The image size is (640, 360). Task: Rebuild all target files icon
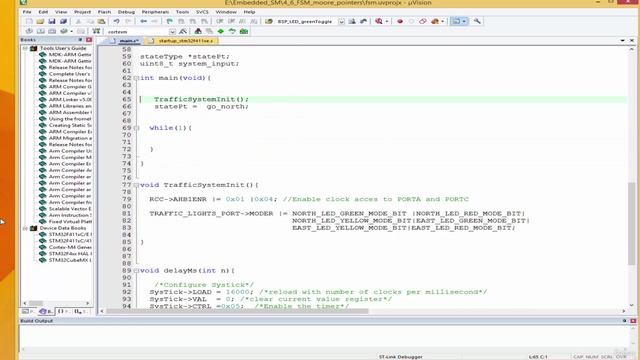click(x=52, y=31)
